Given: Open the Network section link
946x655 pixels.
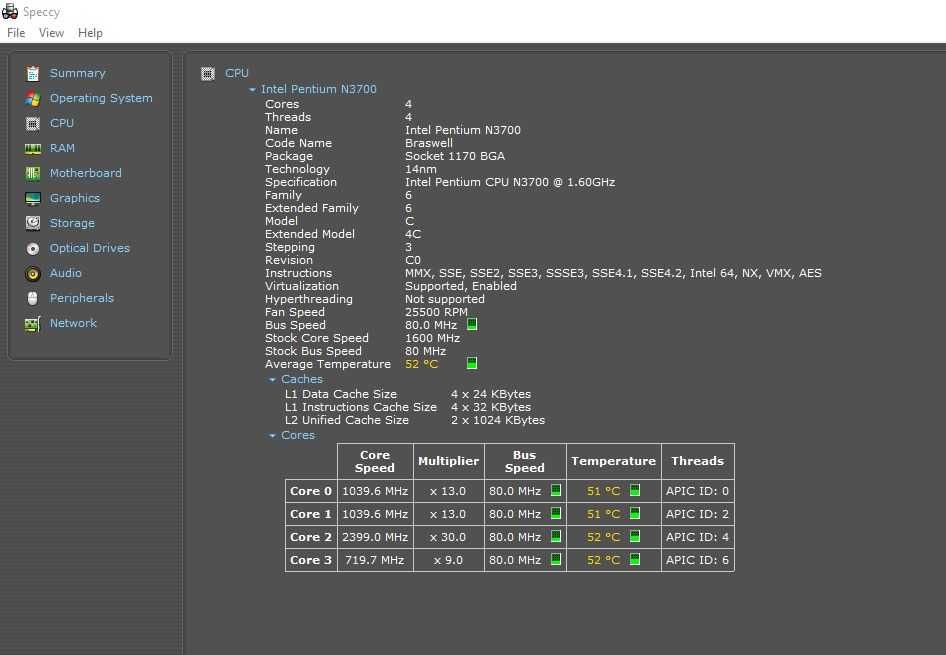Looking at the screenshot, I should (73, 323).
